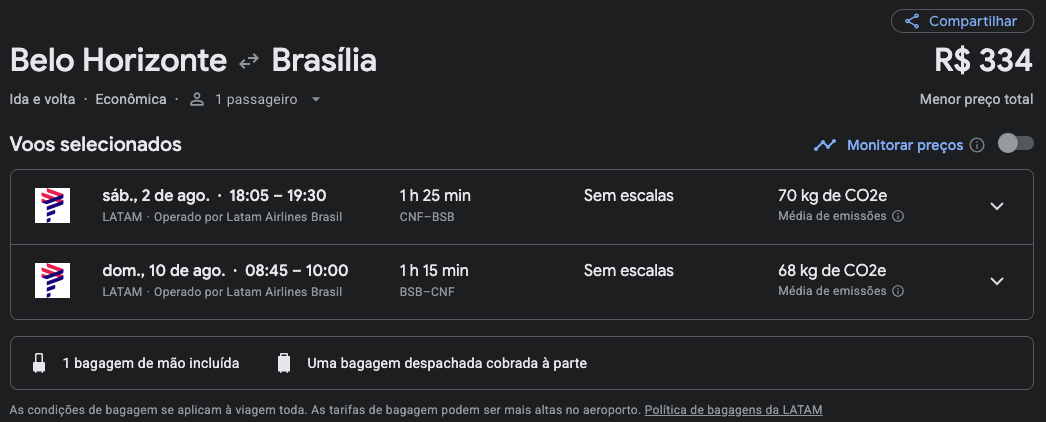This screenshot has height=422, width=1046.
Task: Click LATAM logo of the 10 de ago. flight
Action: pos(52,281)
